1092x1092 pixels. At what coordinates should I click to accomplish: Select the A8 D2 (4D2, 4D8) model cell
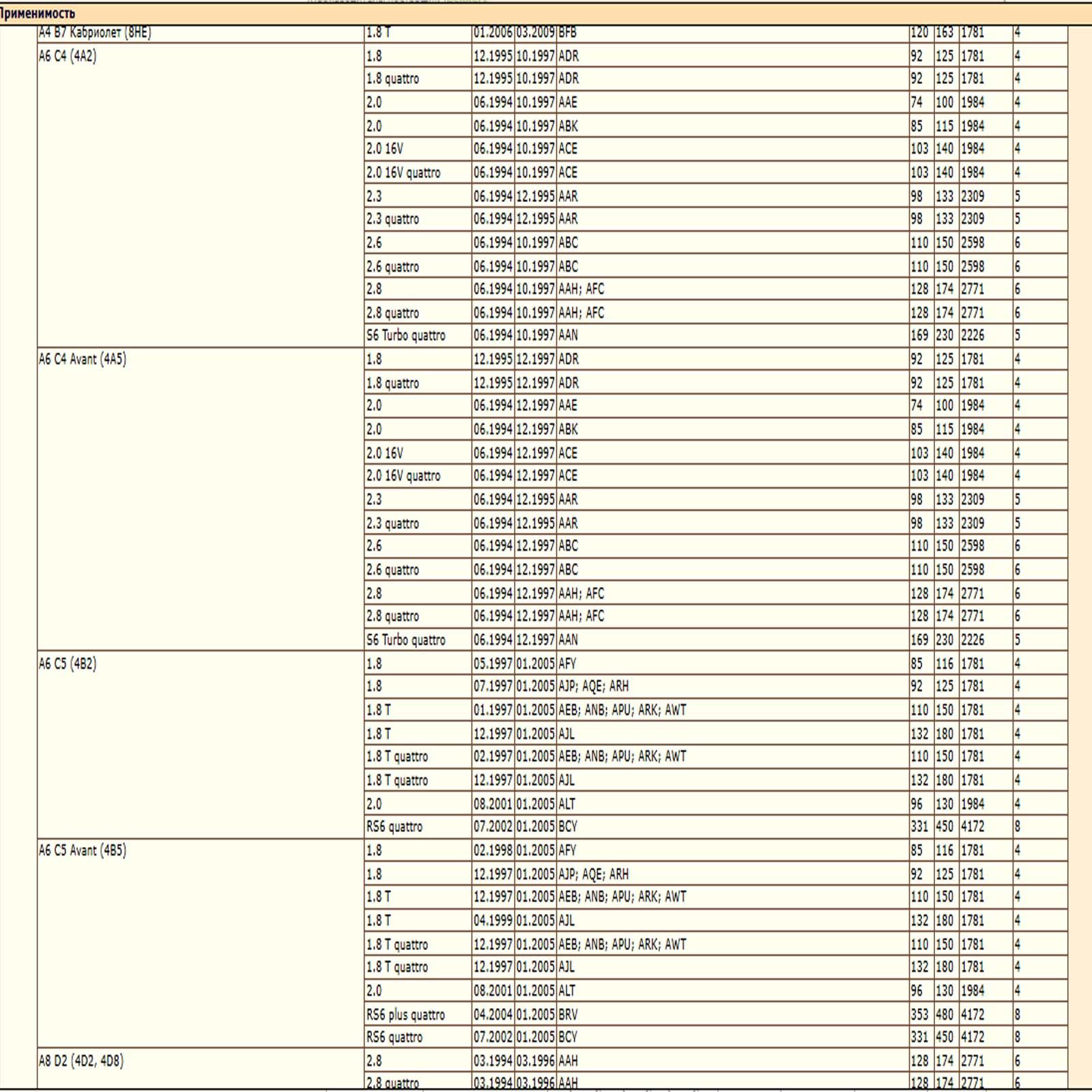click(x=81, y=1061)
